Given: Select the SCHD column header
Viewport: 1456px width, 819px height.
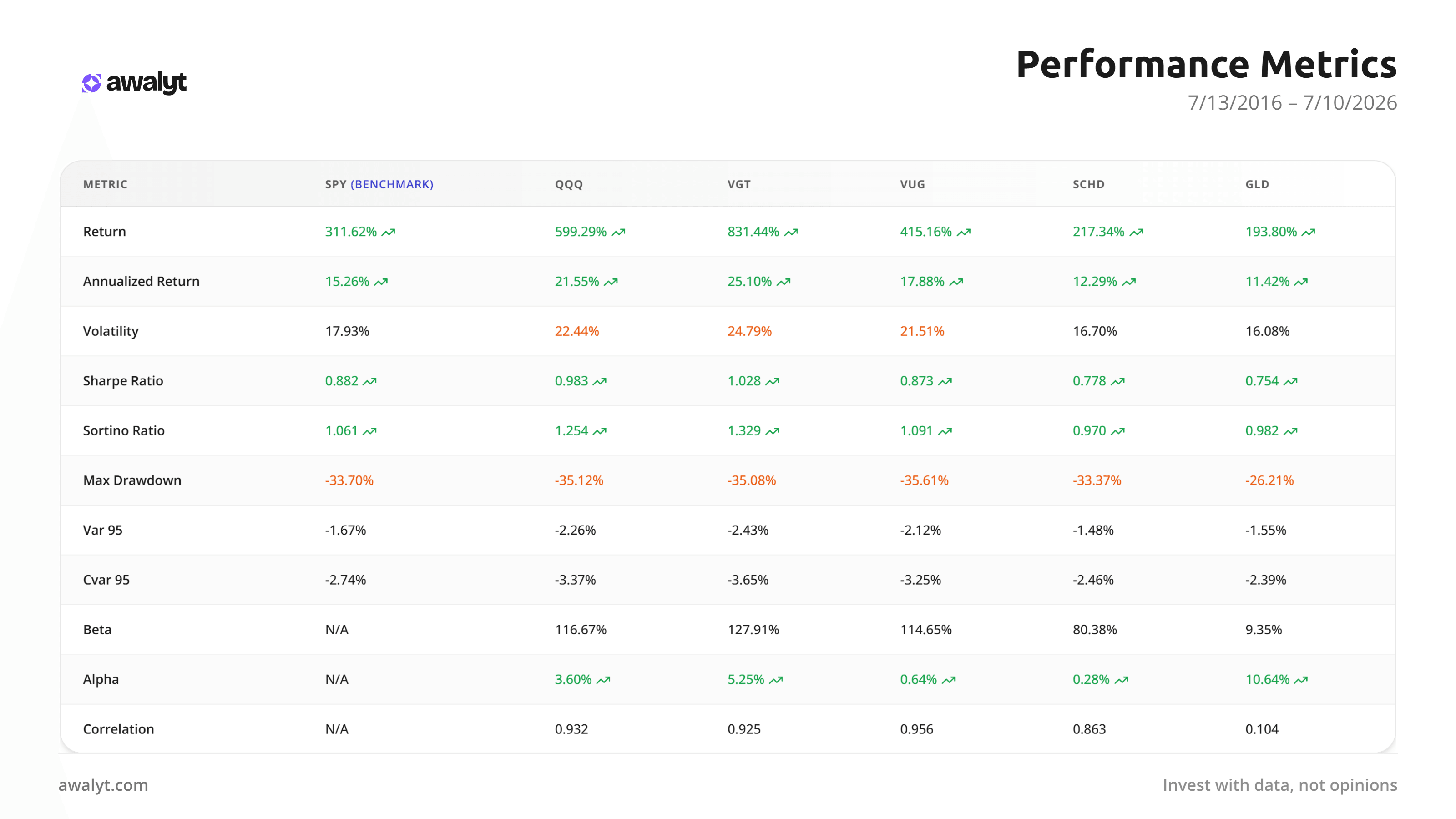Looking at the screenshot, I should click(x=1089, y=184).
